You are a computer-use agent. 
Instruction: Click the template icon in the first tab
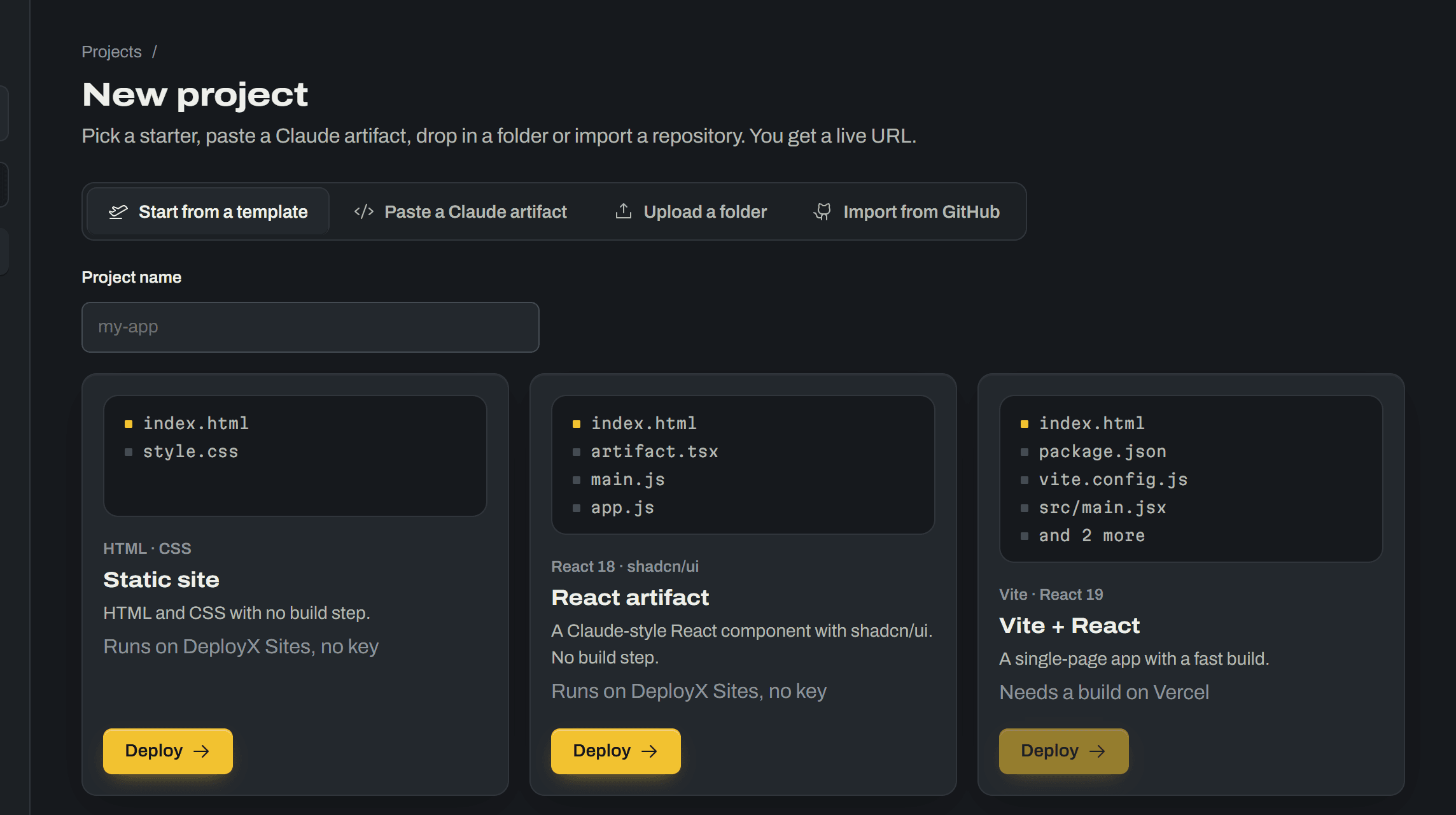click(118, 212)
